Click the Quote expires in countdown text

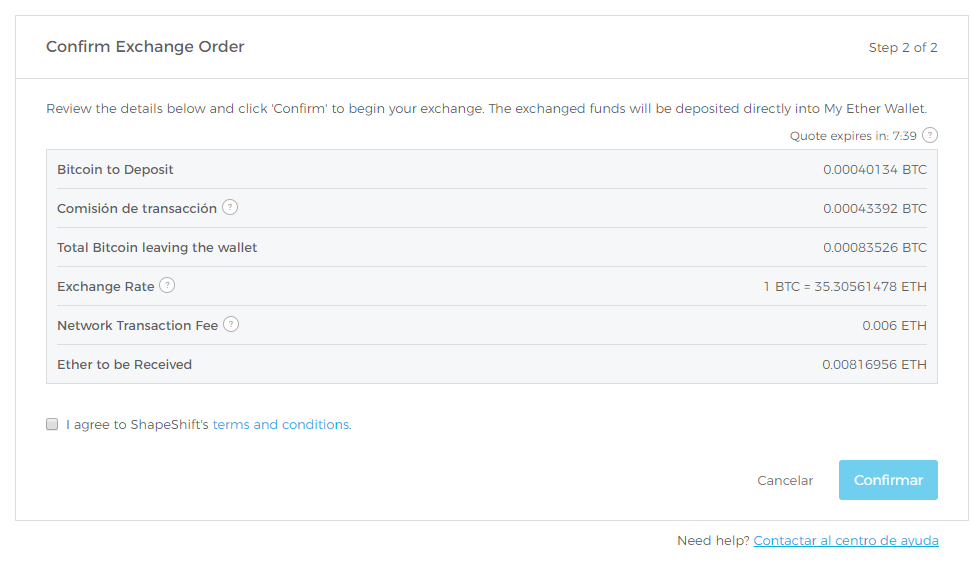(853, 136)
